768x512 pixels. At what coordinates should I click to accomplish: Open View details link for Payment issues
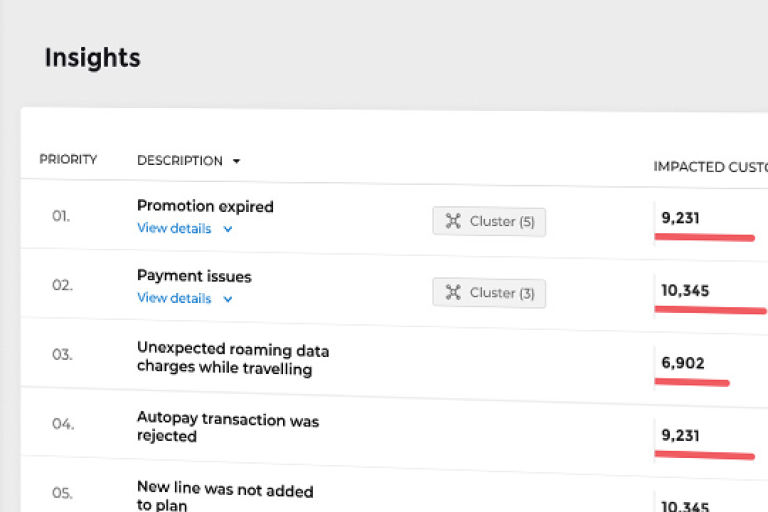pyautogui.click(x=174, y=298)
